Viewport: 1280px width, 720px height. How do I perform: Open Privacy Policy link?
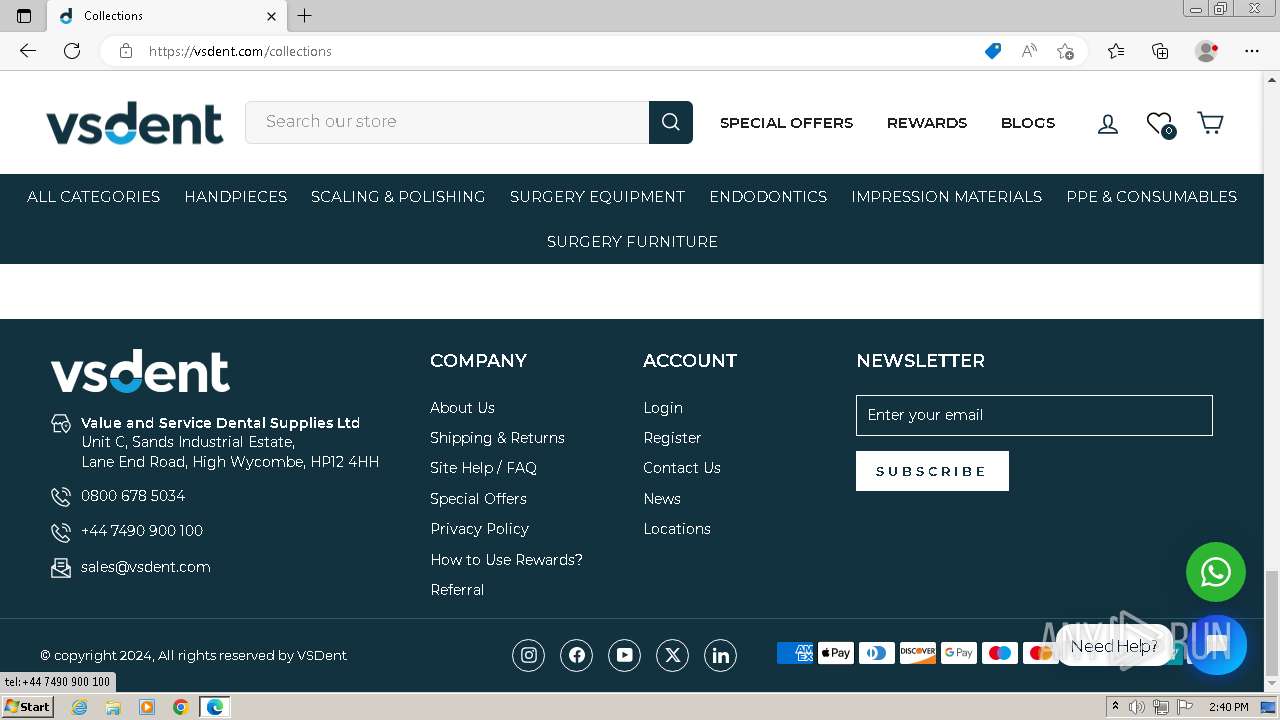[x=479, y=529]
